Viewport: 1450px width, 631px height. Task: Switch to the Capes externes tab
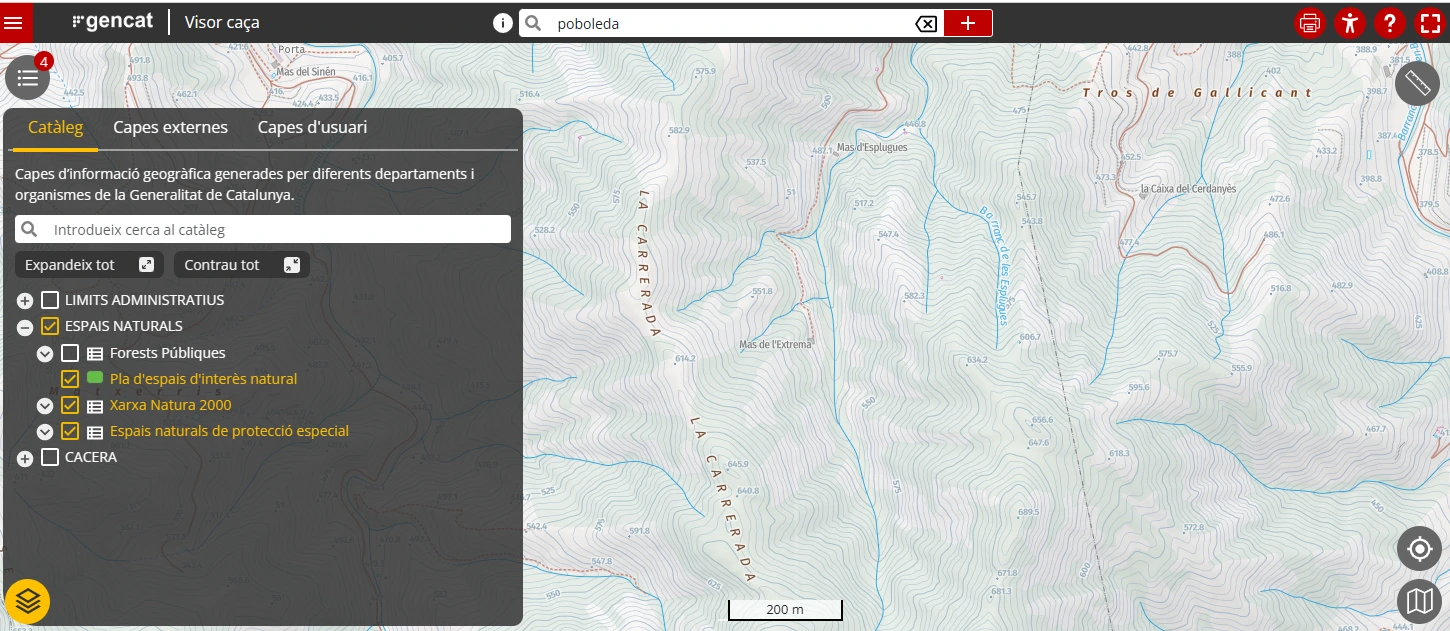pyautogui.click(x=170, y=127)
